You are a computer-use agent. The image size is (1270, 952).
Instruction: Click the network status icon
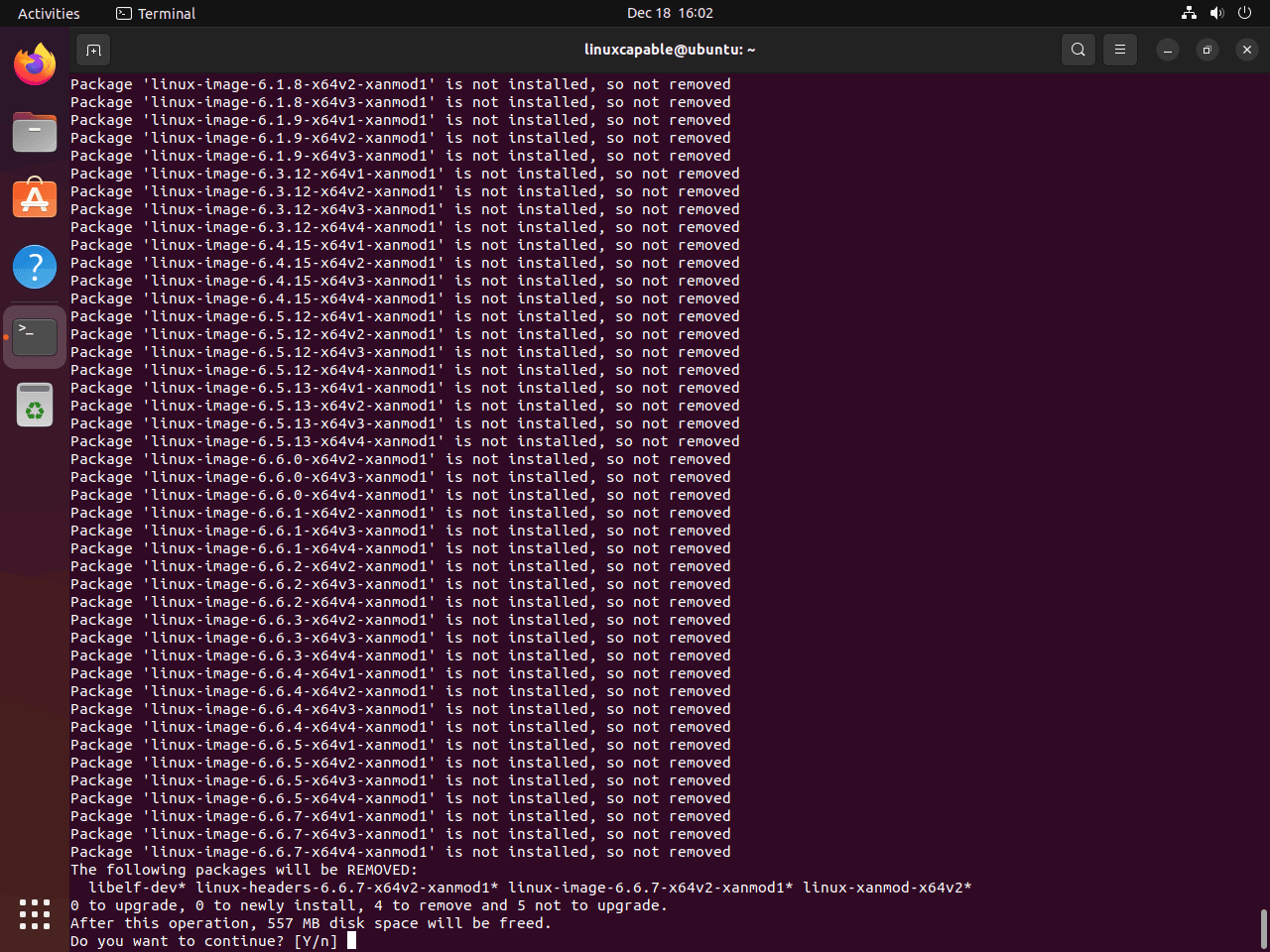coord(1189,13)
